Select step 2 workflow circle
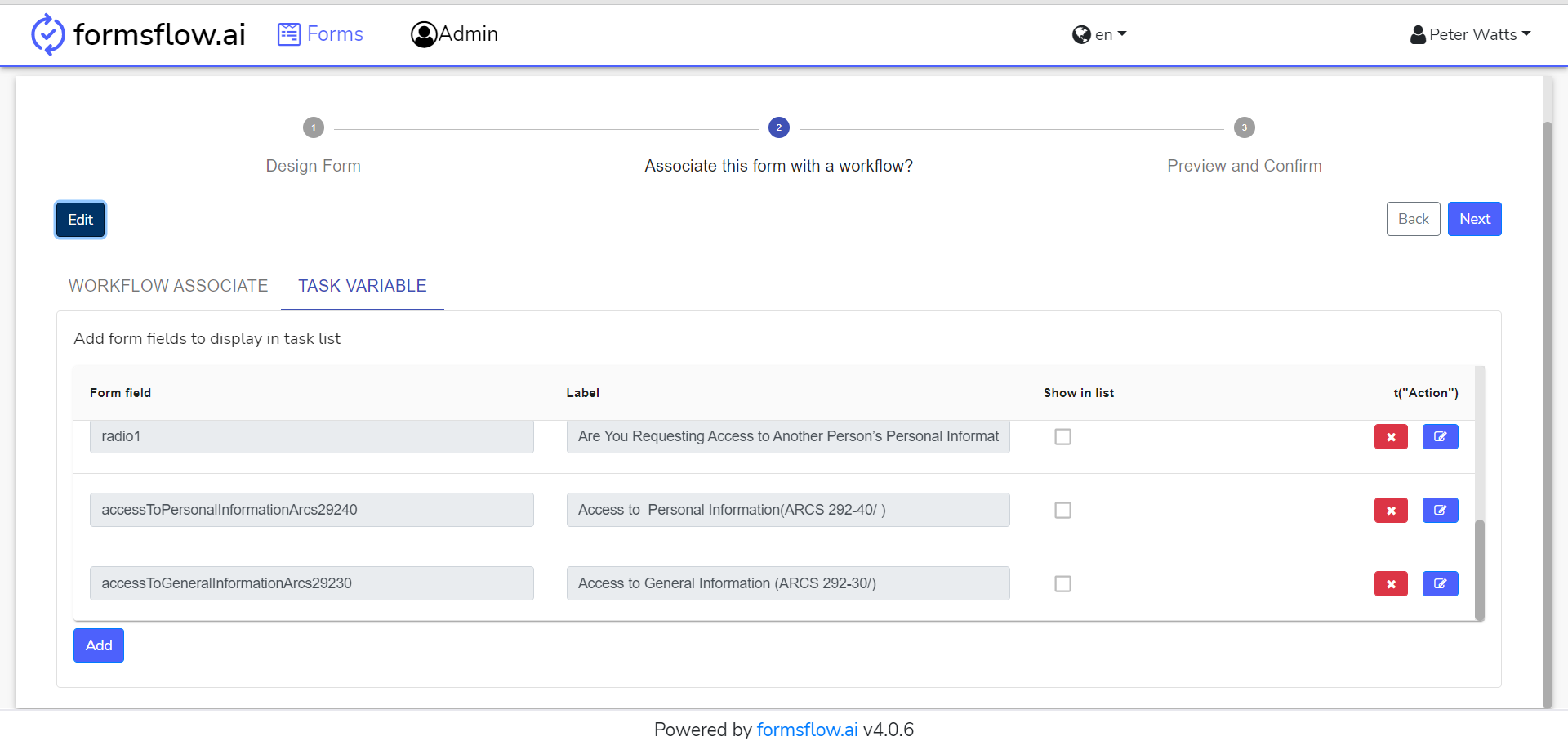Image resolution: width=1568 pixels, height=741 pixels. pyautogui.click(x=779, y=127)
